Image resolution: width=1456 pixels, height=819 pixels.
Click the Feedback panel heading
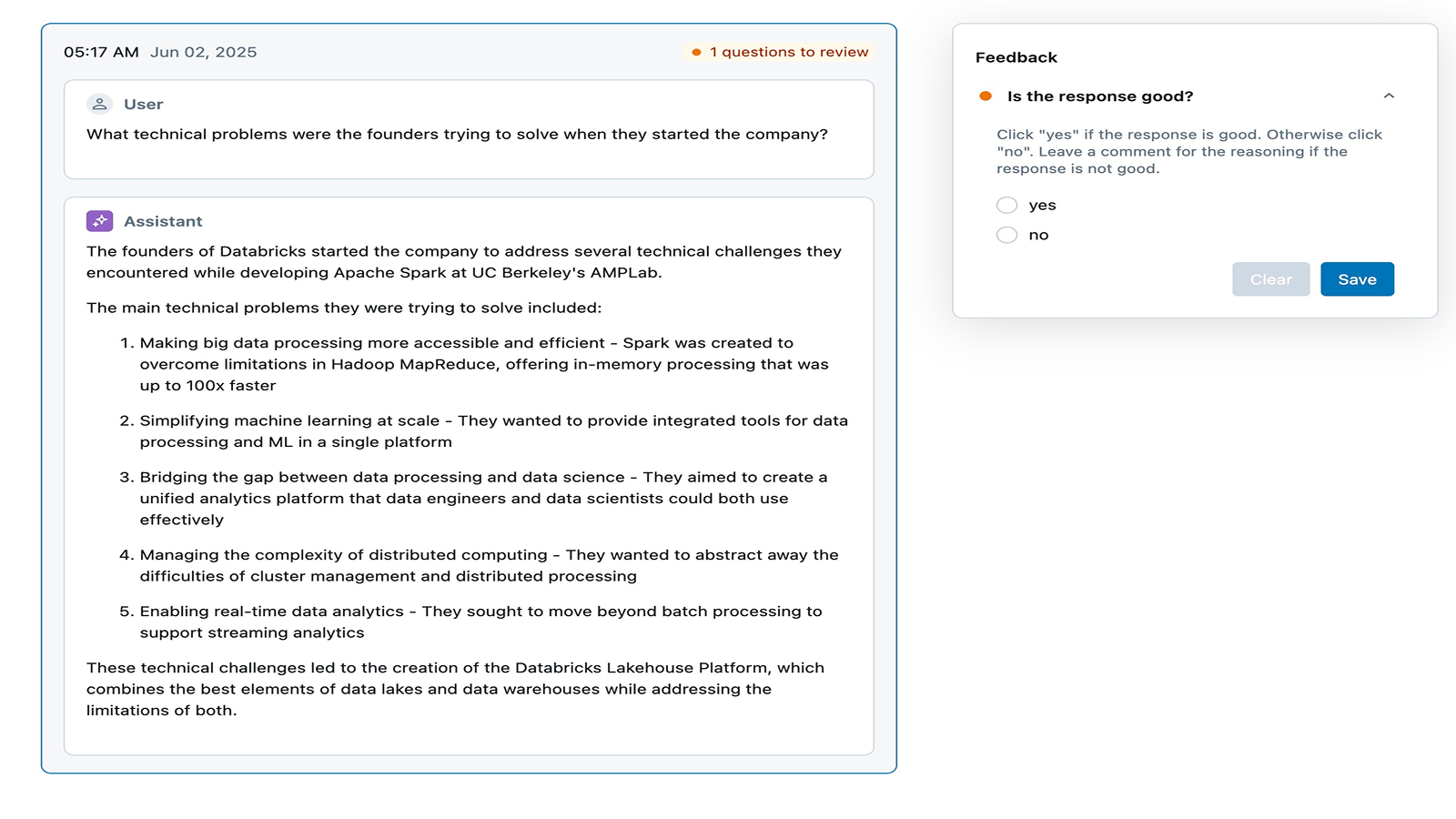pyautogui.click(x=1016, y=56)
